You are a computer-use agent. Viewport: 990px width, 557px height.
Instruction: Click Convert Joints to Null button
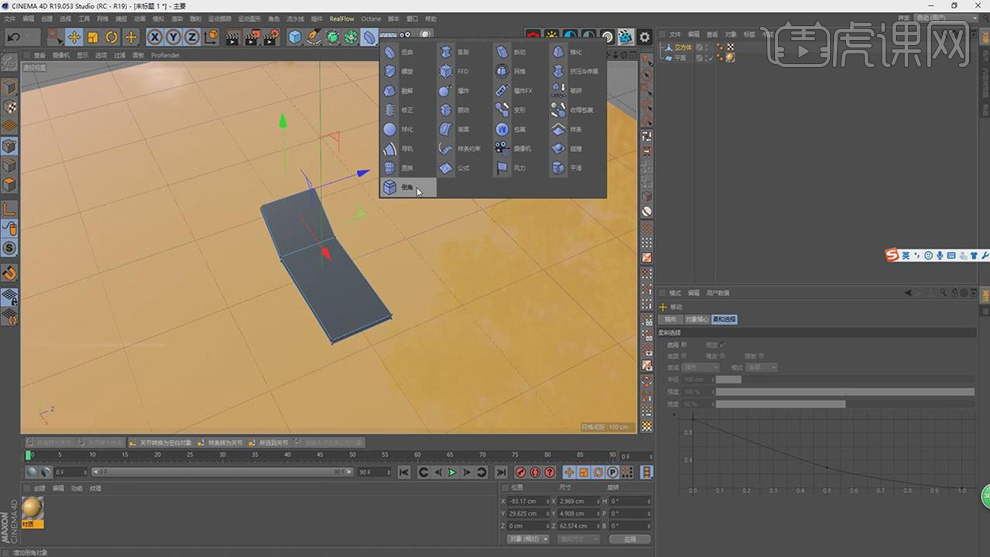click(x=160, y=443)
